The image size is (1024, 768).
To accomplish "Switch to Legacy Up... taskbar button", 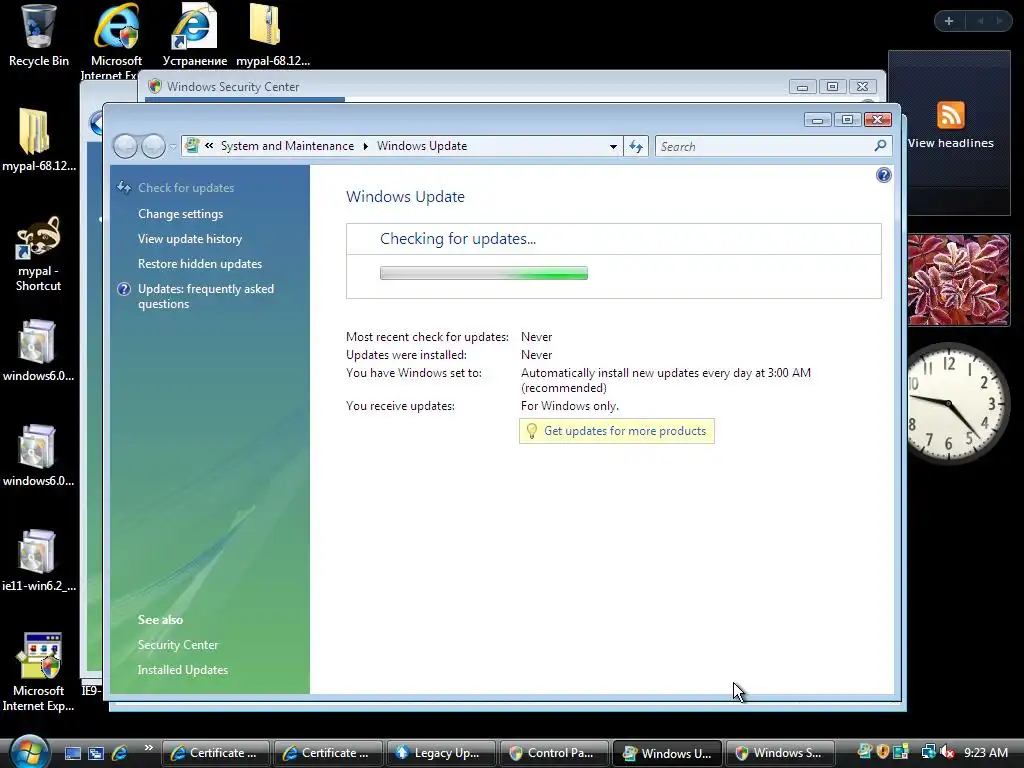I will coord(440,753).
